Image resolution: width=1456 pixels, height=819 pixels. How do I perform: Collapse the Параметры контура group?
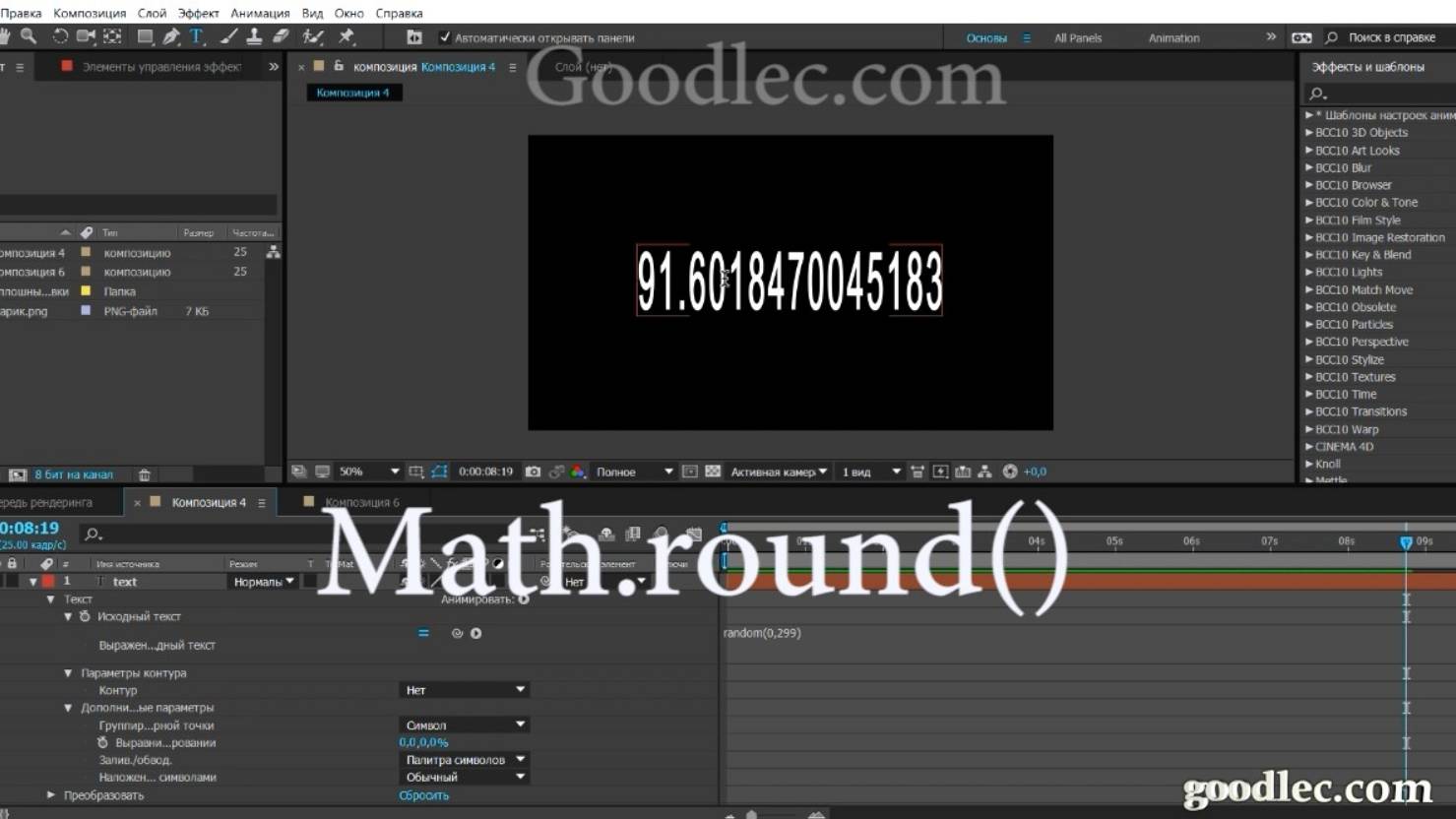pyautogui.click(x=68, y=673)
